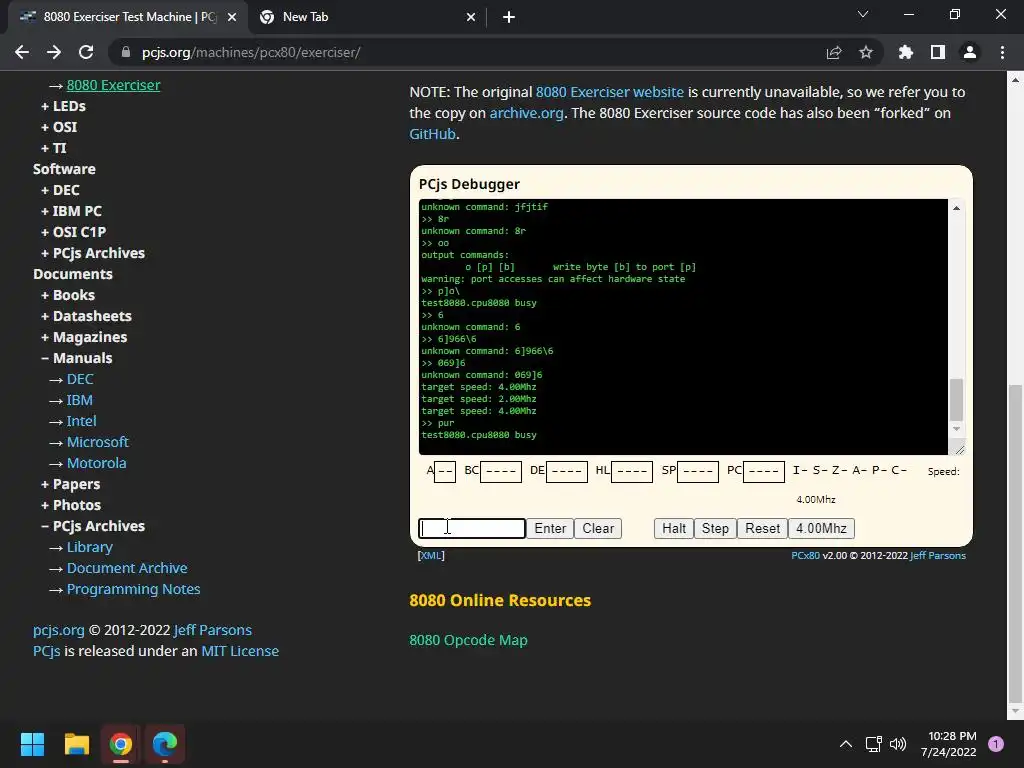Viewport: 1024px width, 768px height.
Task: Open the IBM manuals link
Action: pos(80,400)
